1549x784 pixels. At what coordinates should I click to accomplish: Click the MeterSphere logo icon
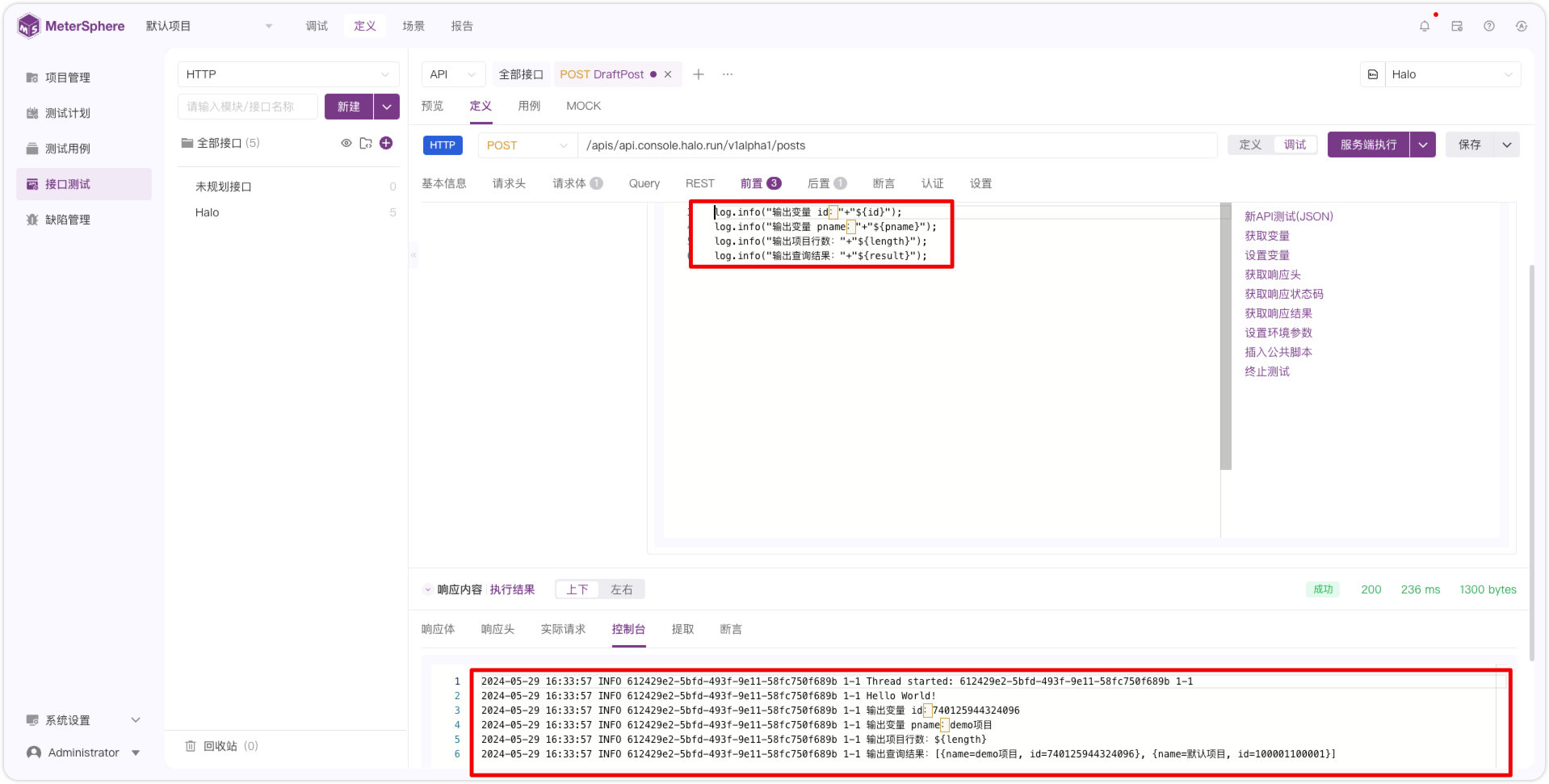(28, 26)
